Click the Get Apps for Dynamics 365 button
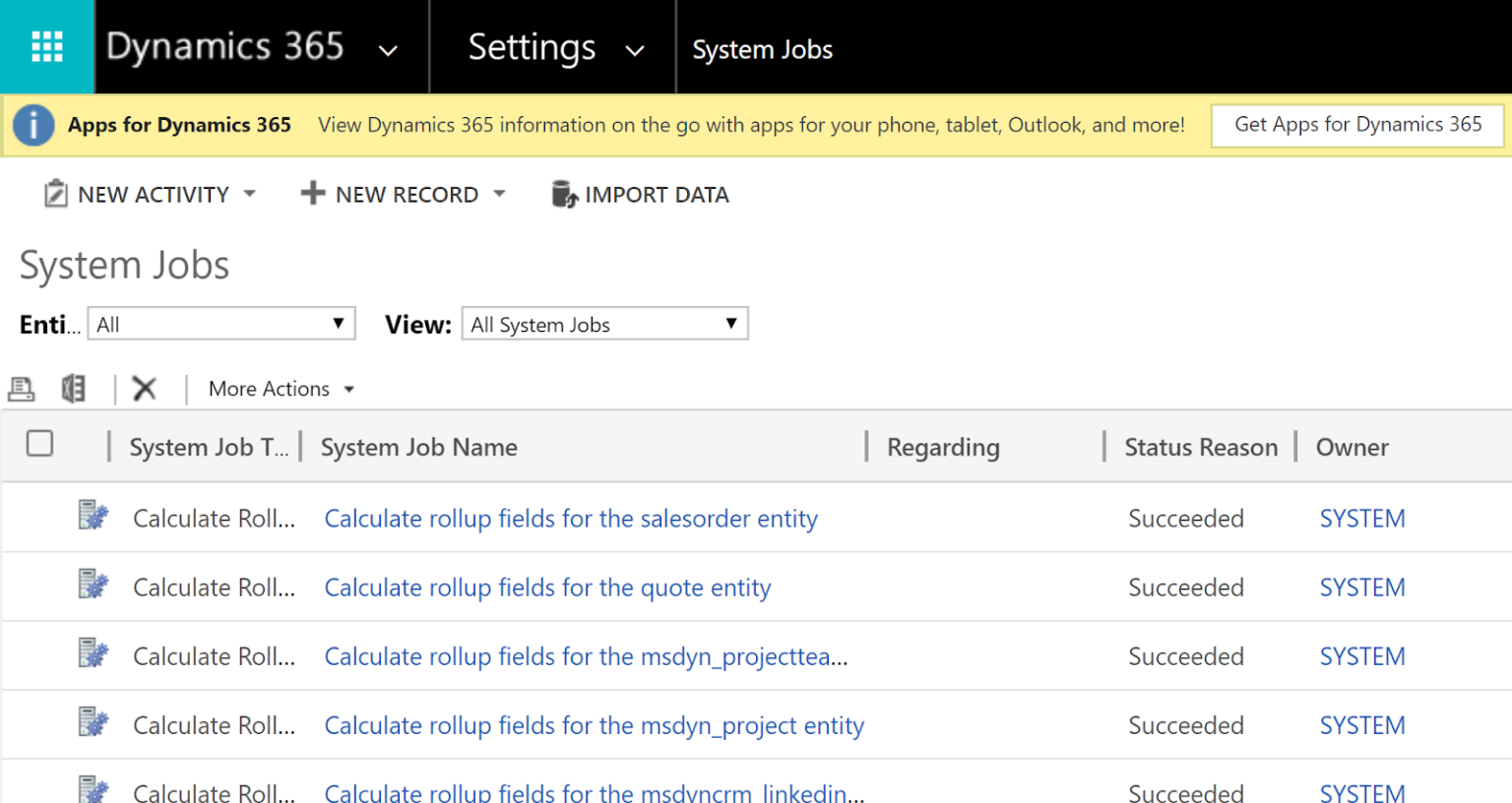This screenshot has height=803, width=1512. pos(1356,125)
